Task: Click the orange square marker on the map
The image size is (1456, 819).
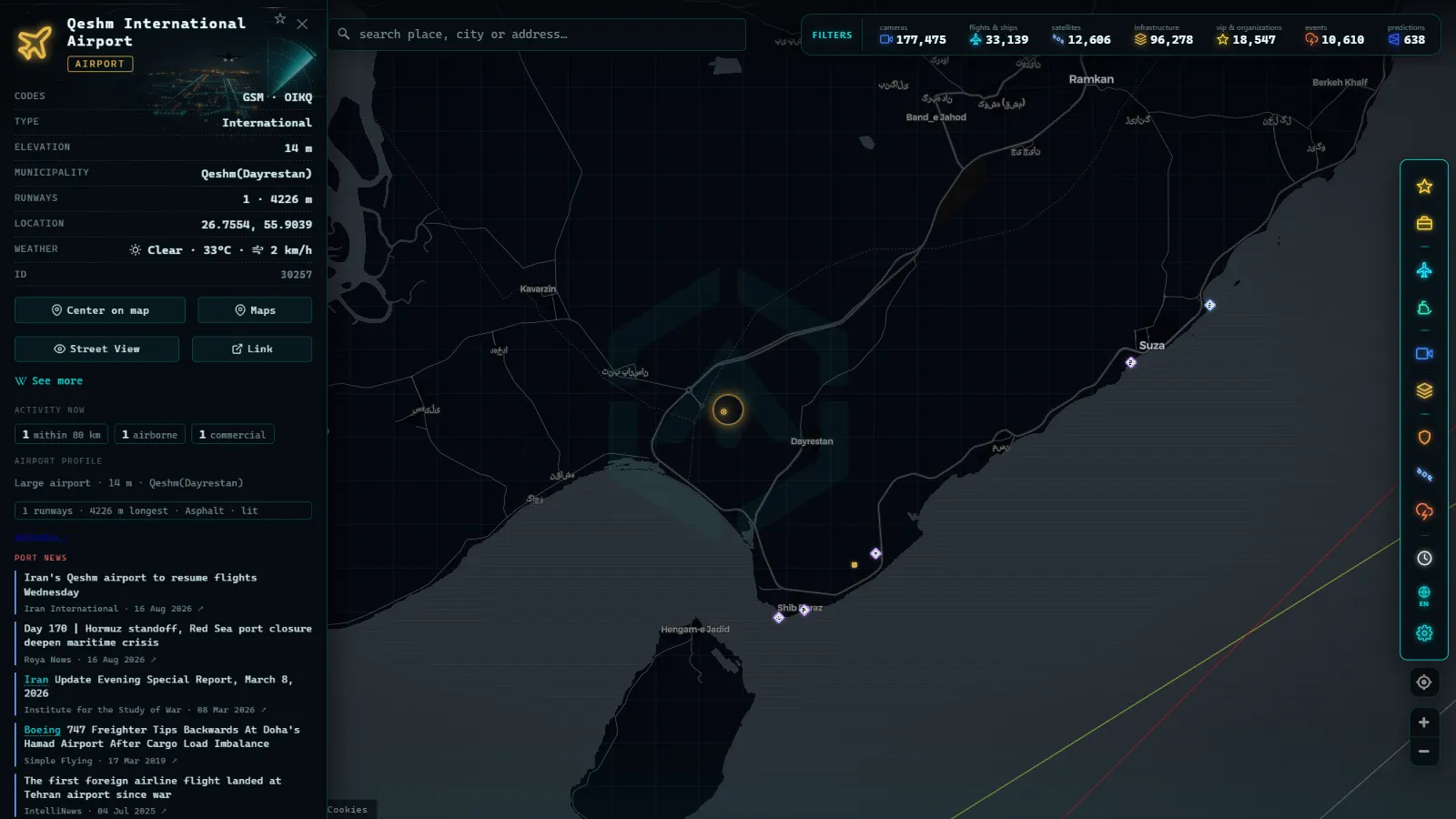Action: tap(854, 565)
